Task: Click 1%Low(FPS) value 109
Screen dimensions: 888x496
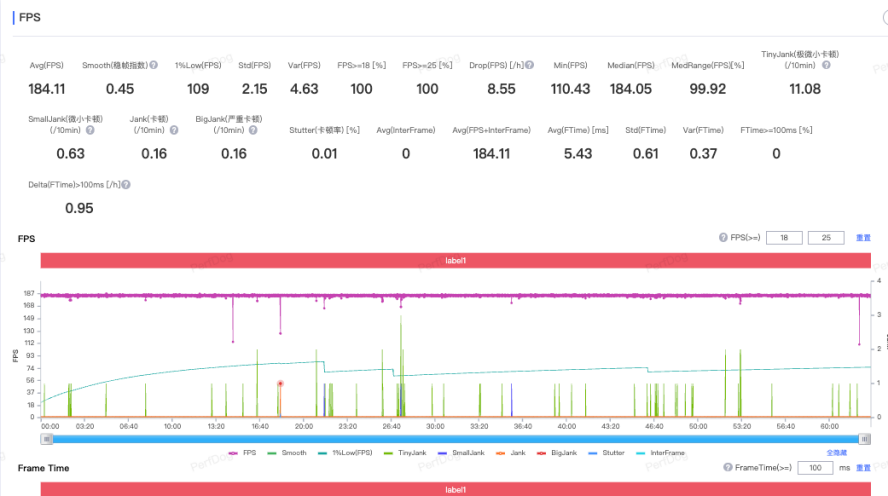Action: pos(198,89)
